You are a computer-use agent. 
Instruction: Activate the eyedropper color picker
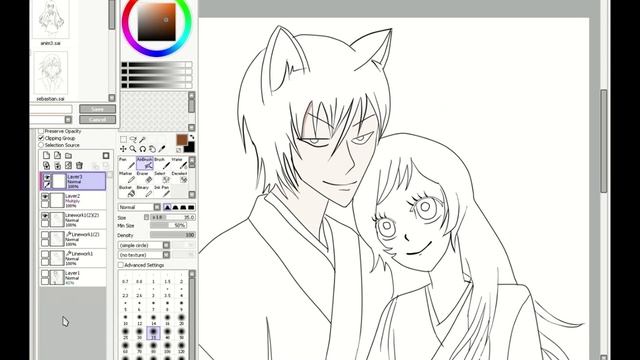(162, 149)
